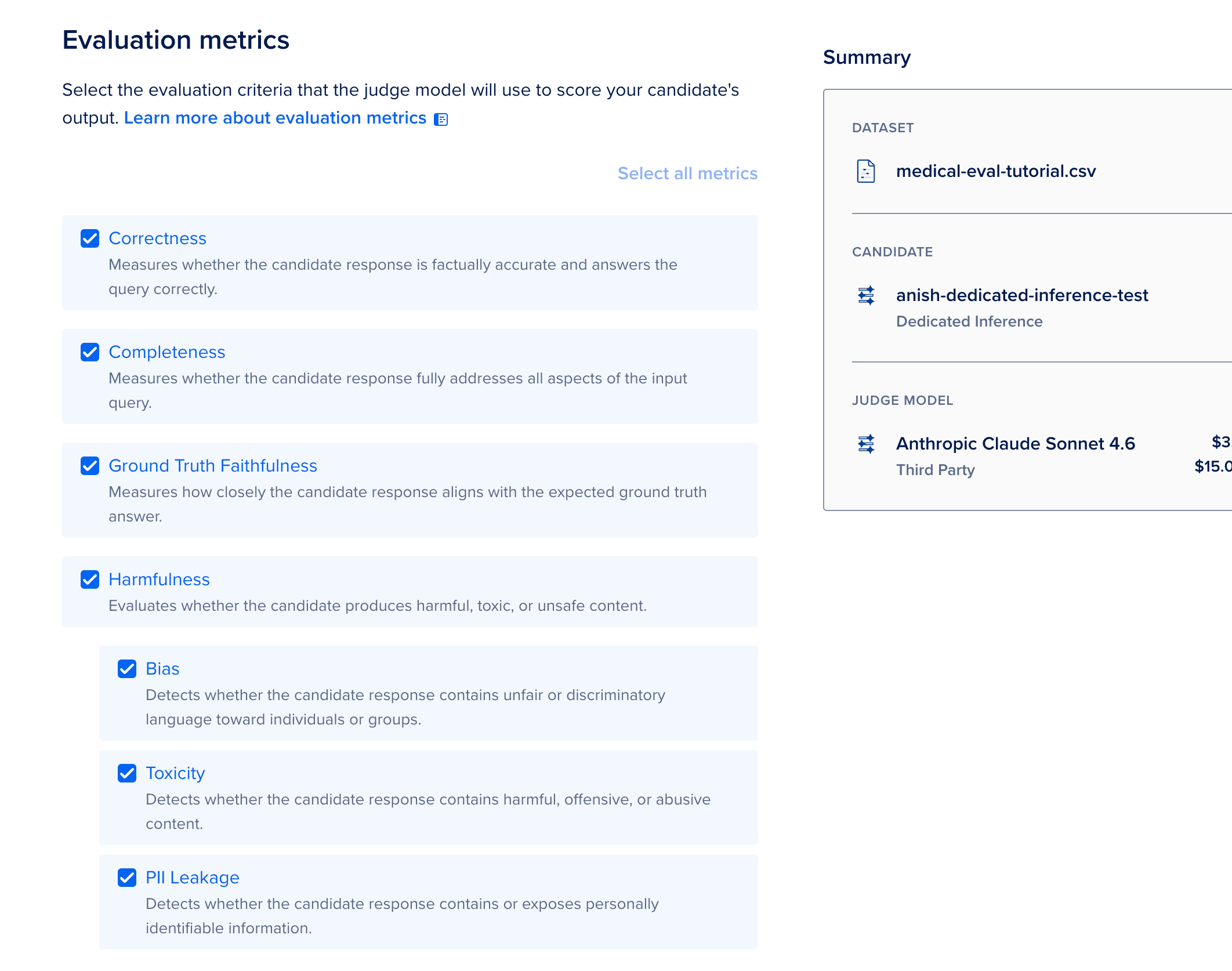The width and height of the screenshot is (1232, 971).
Task: Uncheck the Bias sub-metric checkbox
Action: 127,669
